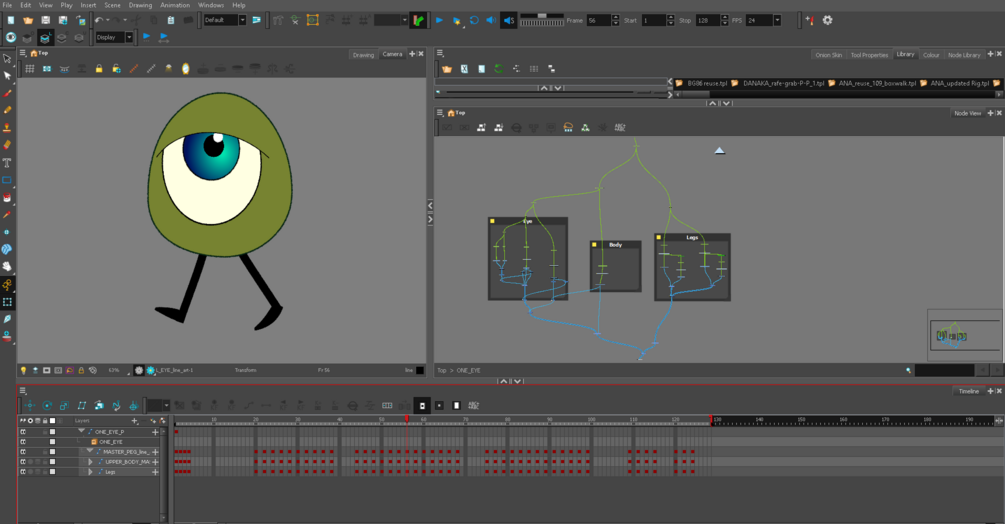The height and width of the screenshot is (524, 1005).
Task: Toggle the grid in Camera view toolbar
Action: (29, 69)
